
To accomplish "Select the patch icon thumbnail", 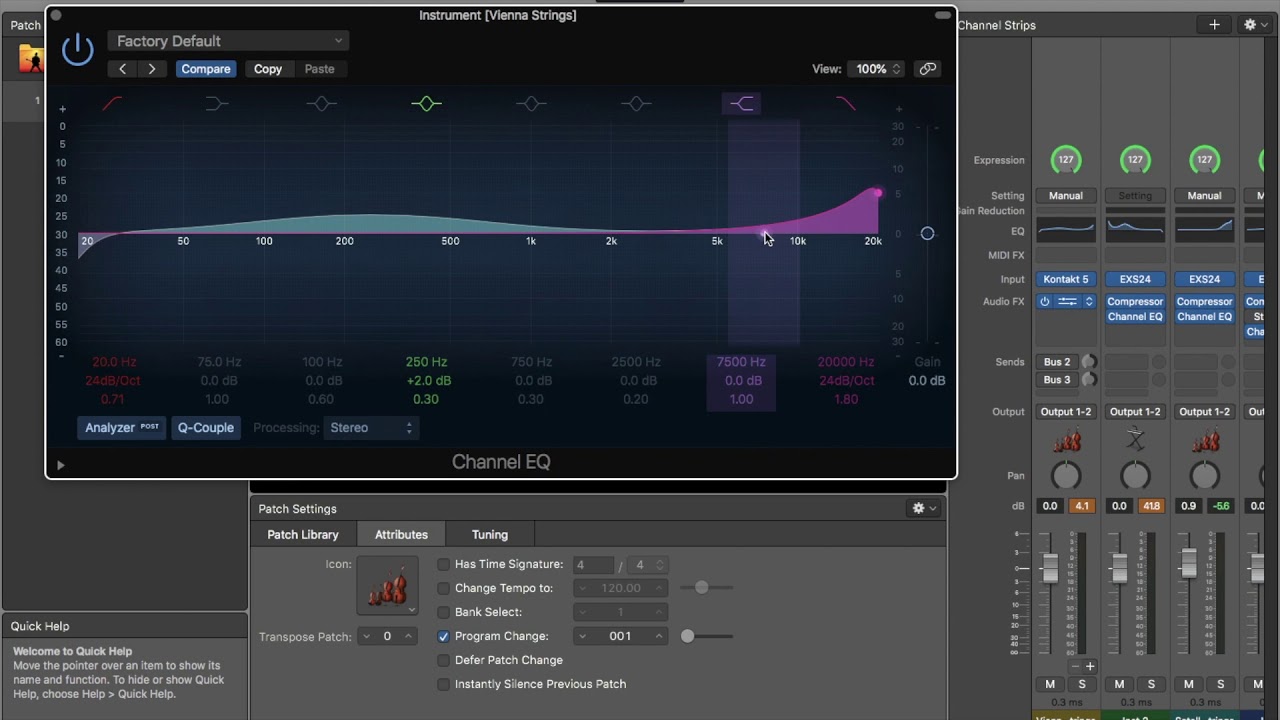I will [388, 585].
